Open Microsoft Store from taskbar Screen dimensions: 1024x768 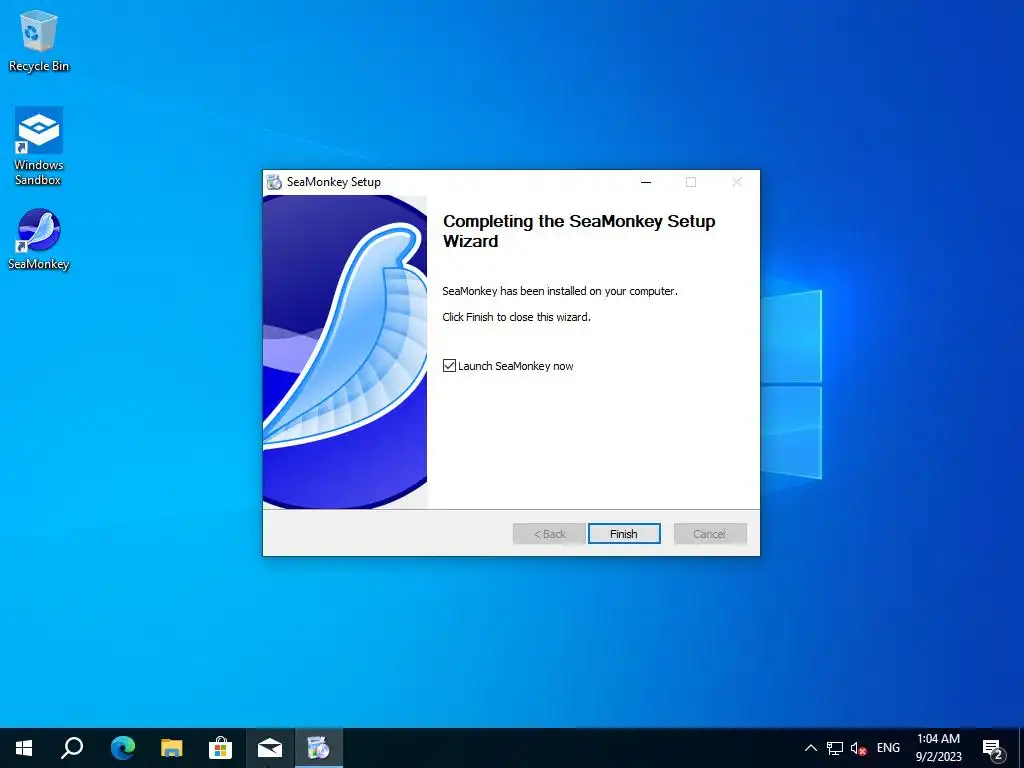pyautogui.click(x=221, y=748)
